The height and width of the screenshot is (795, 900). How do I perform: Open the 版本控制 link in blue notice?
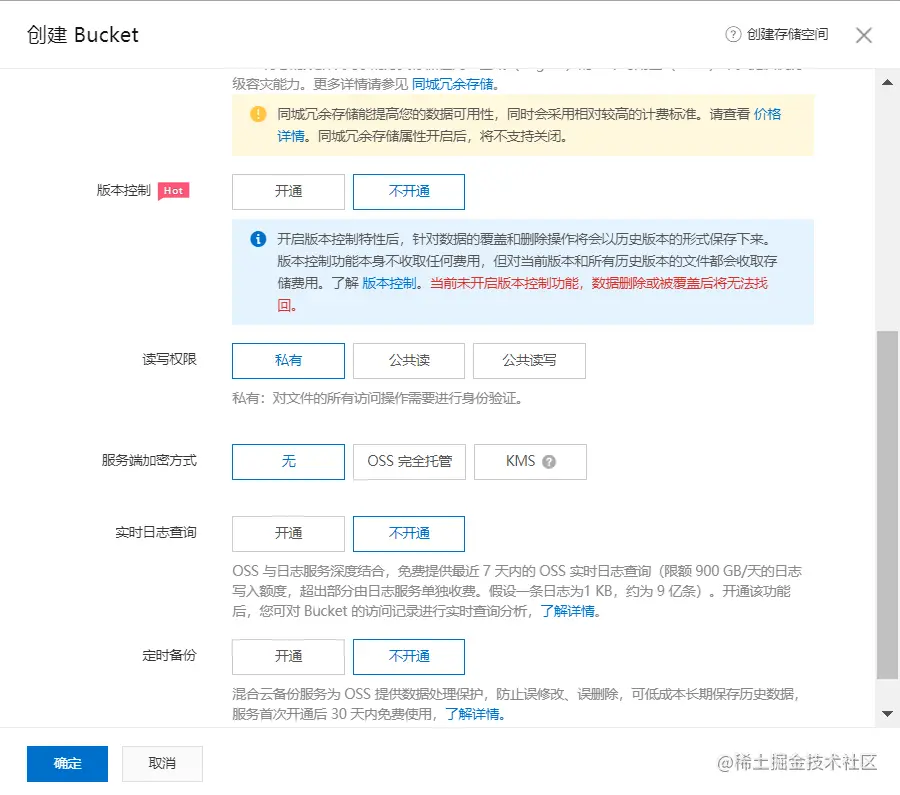[389, 283]
